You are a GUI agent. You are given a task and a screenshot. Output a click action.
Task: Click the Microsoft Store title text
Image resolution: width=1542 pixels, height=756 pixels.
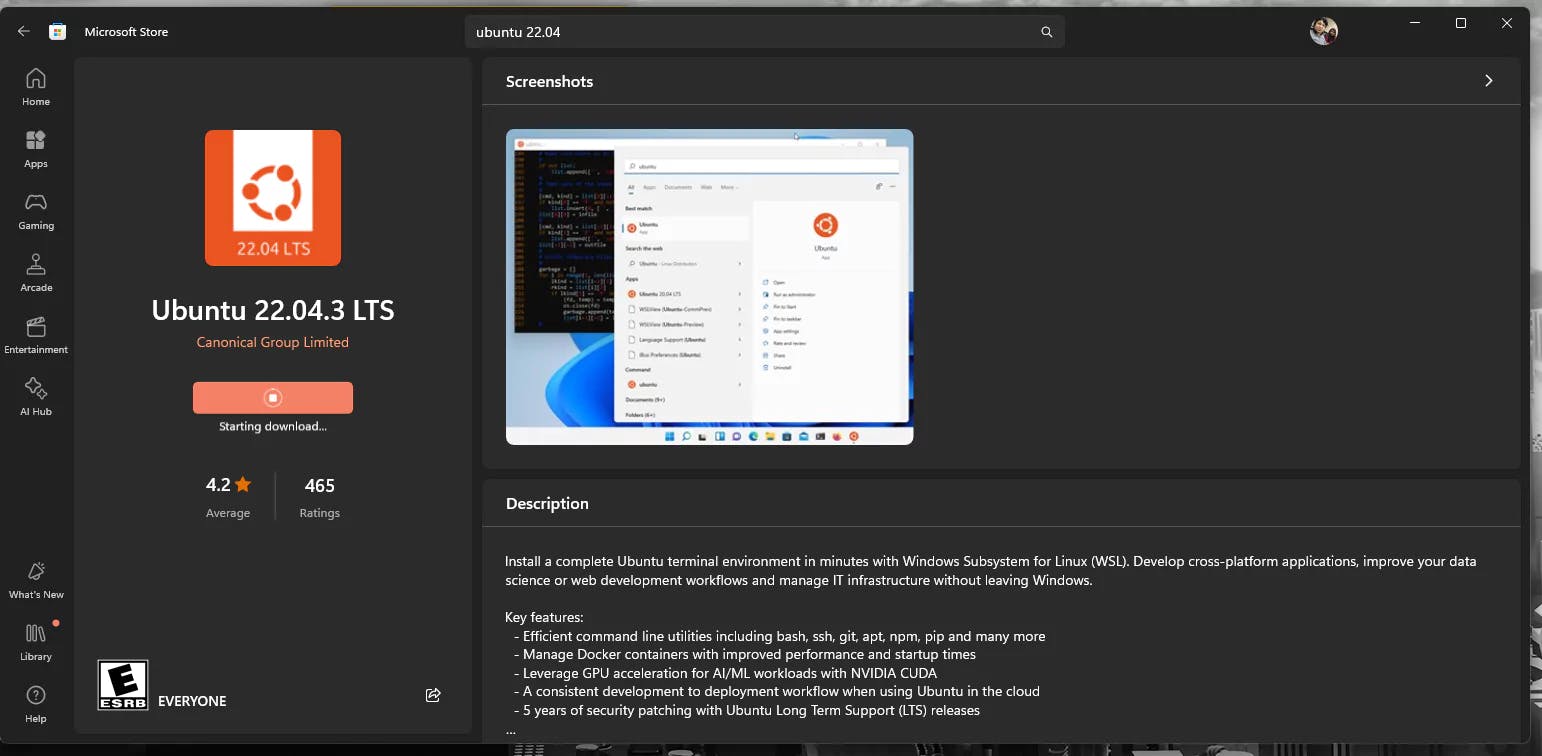126,32
